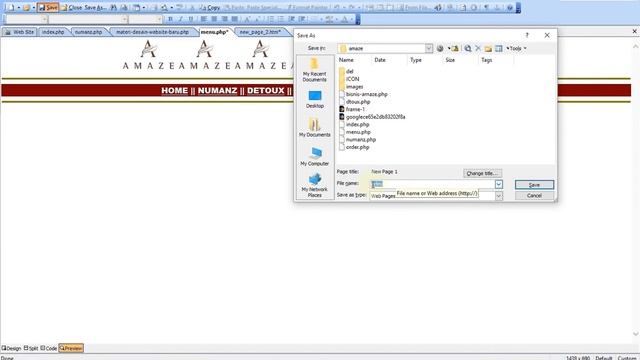Toggle Italic formatting
This screenshot has width=640, height=360.
[180, 19]
